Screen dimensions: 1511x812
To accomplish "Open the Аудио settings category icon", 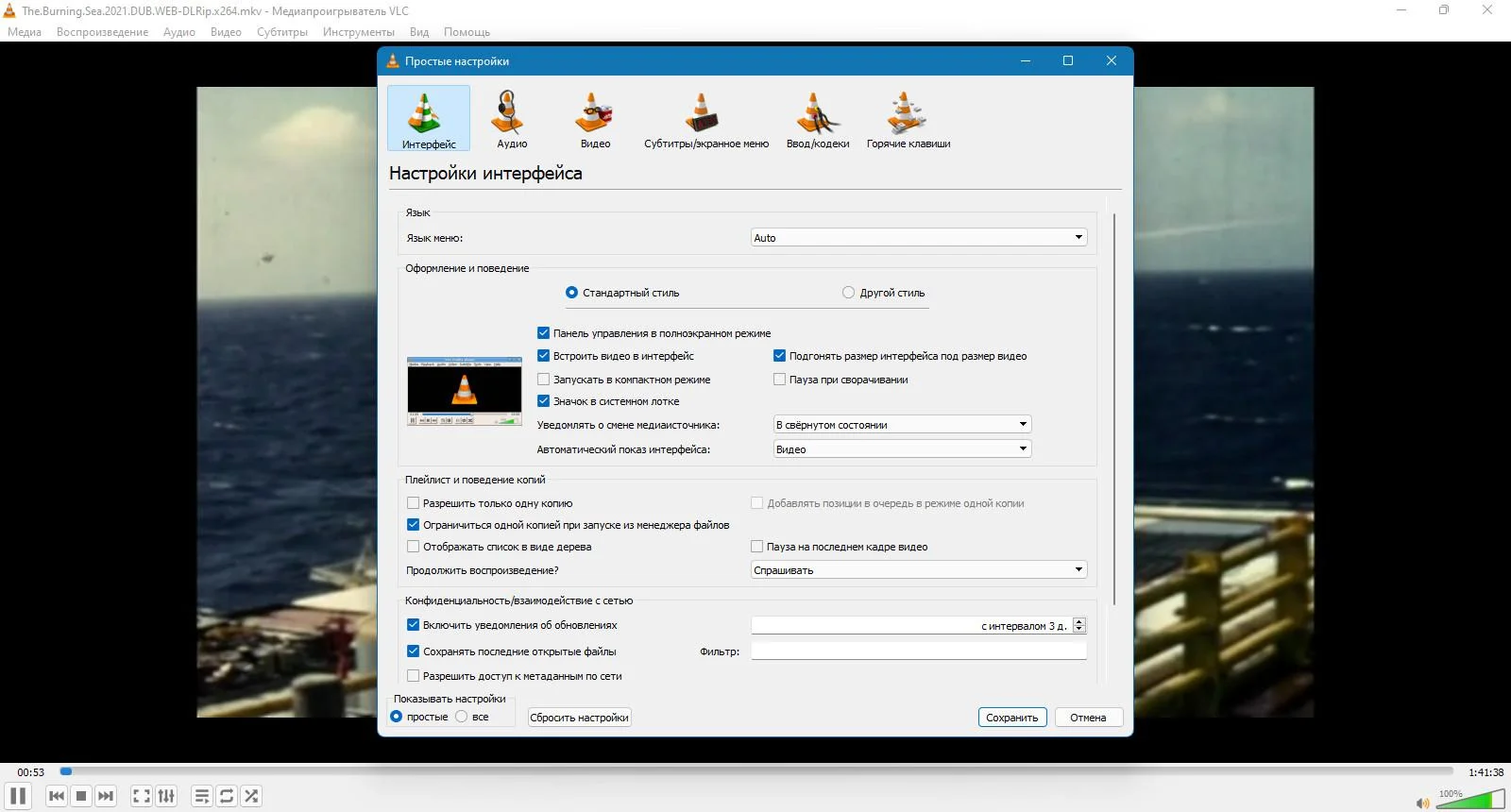I will point(511,119).
